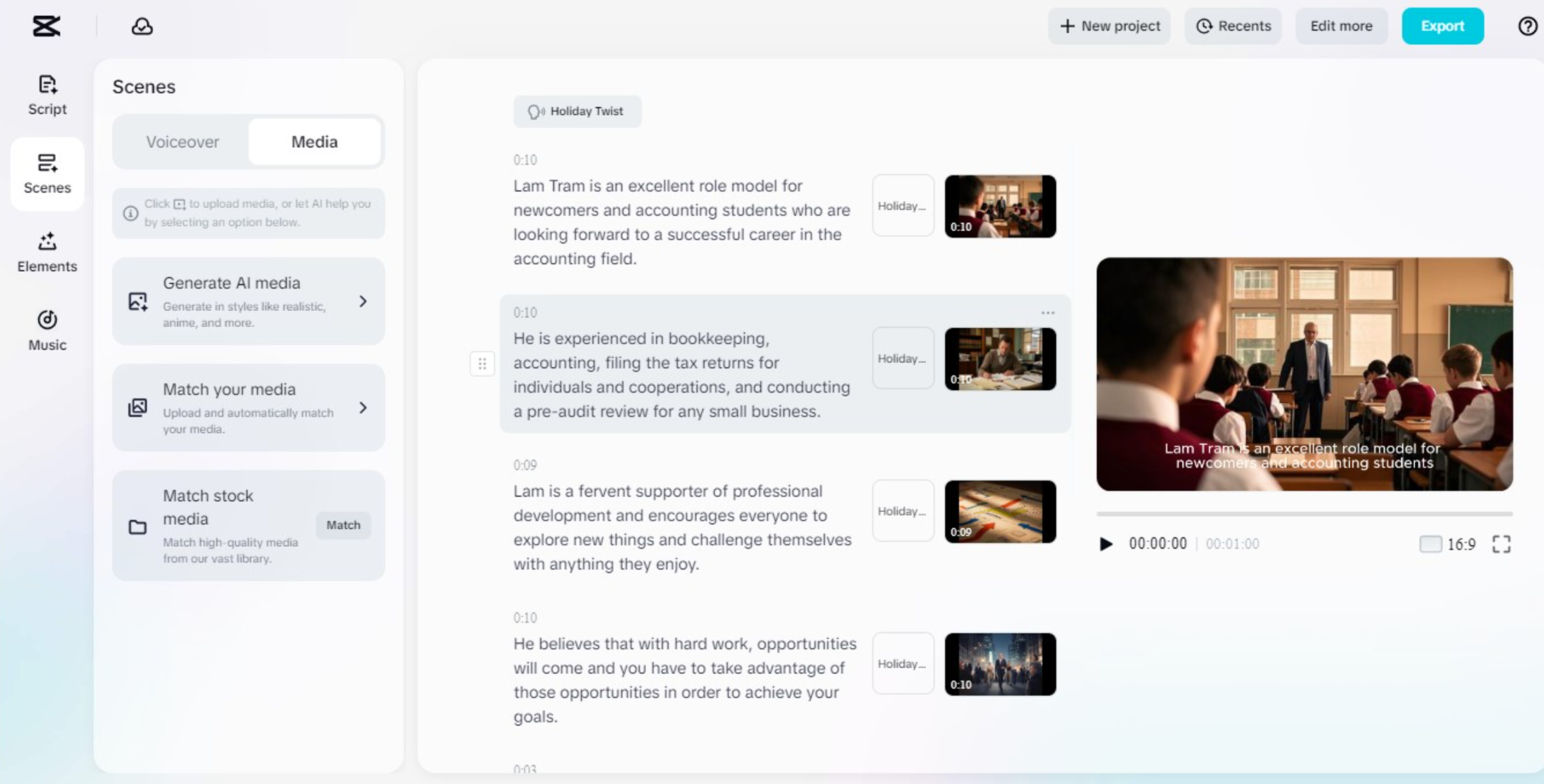Screen dimensions: 1544x784
Task: Switch to the Voiceover tab
Action: [183, 141]
